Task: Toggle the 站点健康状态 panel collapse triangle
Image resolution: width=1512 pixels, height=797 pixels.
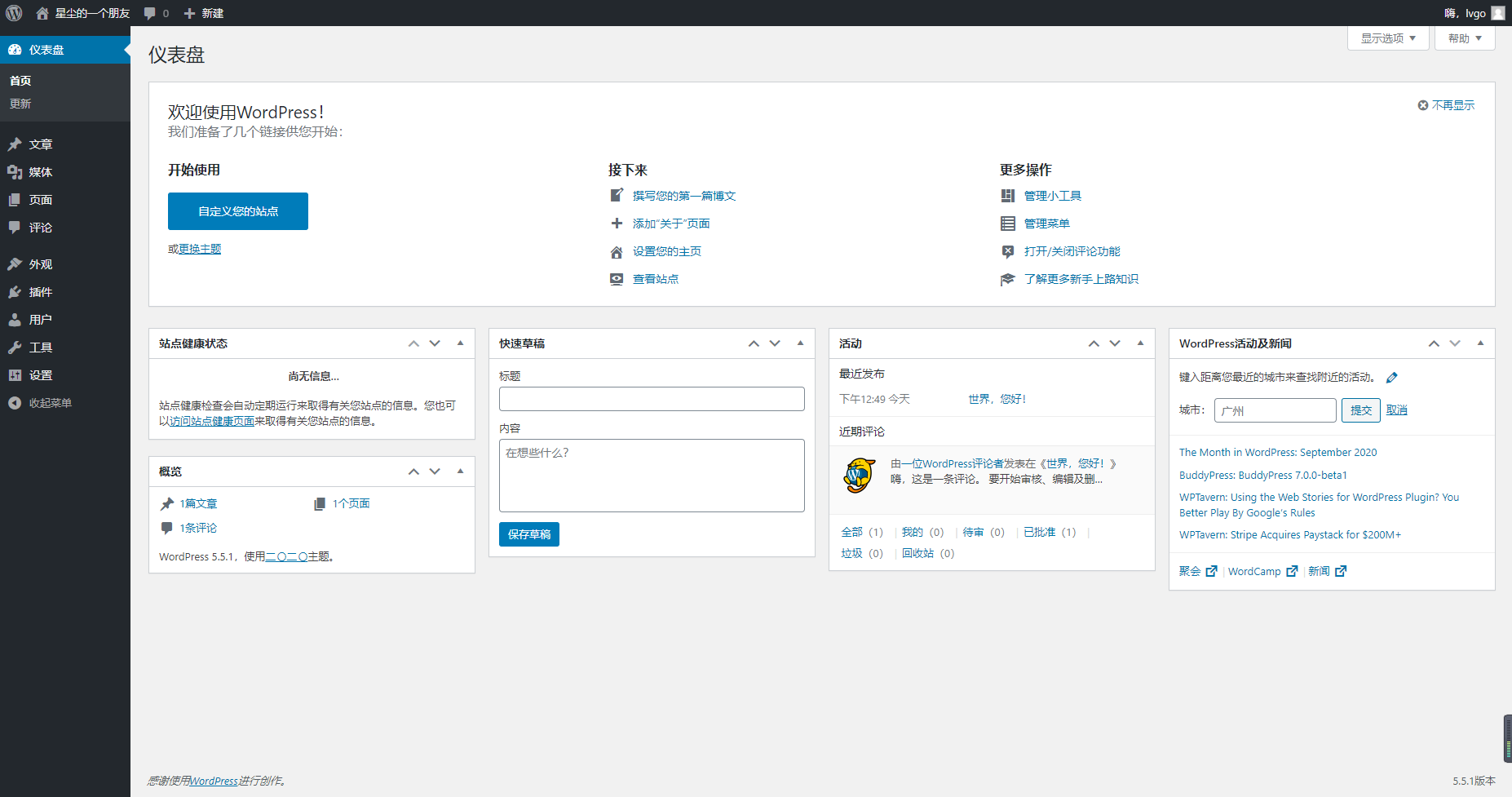Action: point(460,343)
